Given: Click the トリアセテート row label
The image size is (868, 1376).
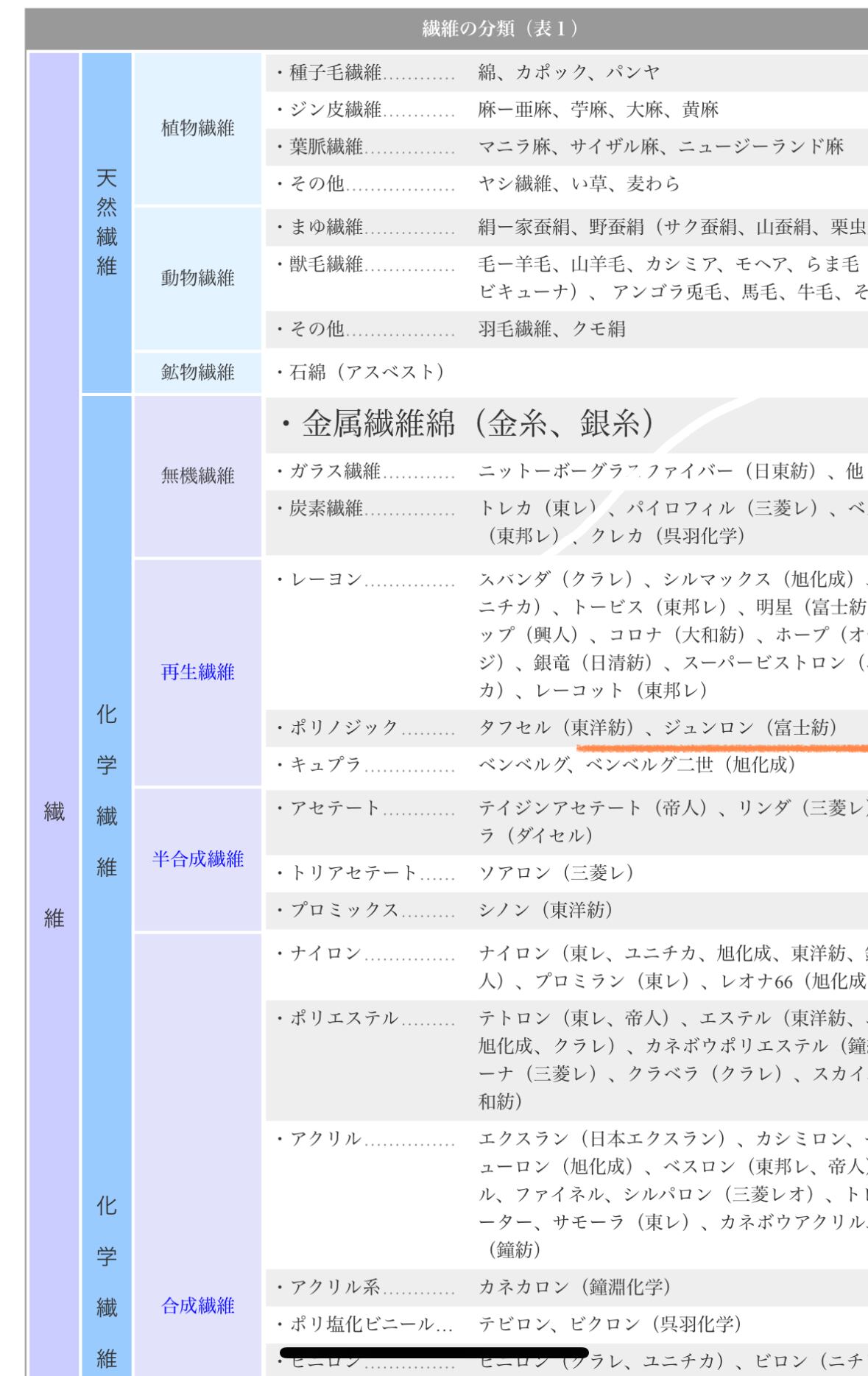Looking at the screenshot, I should coord(353,872).
